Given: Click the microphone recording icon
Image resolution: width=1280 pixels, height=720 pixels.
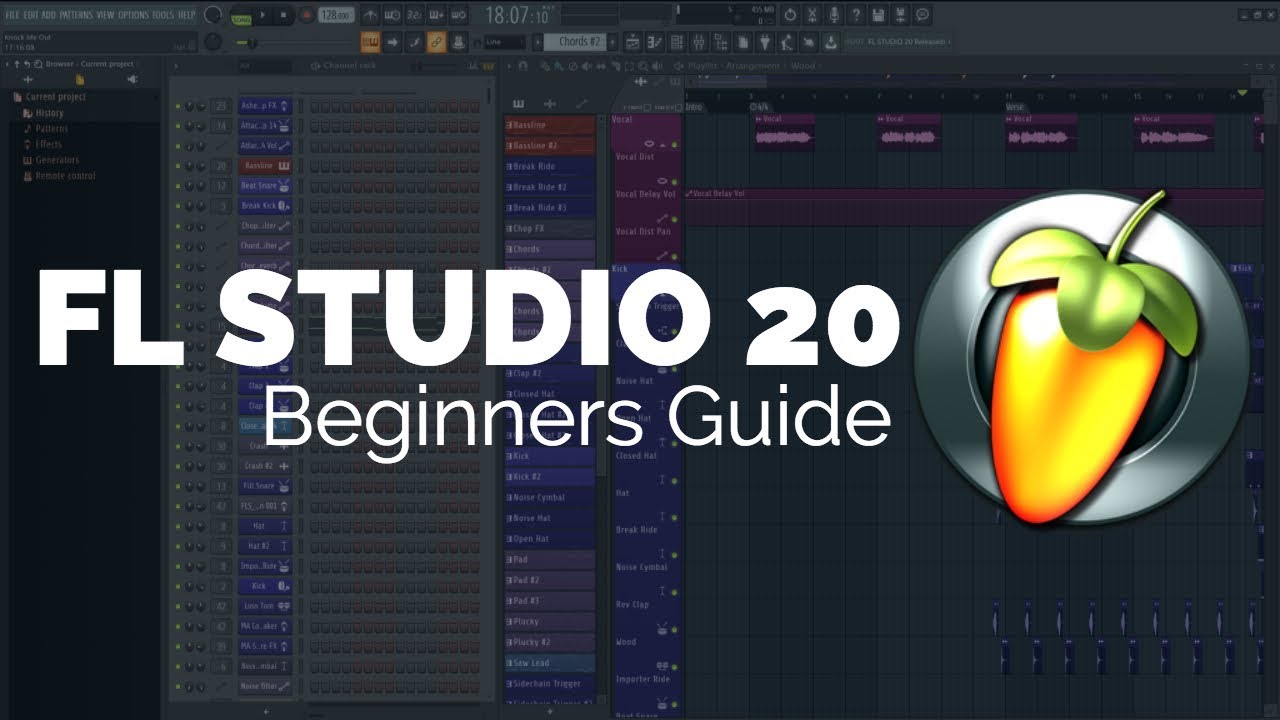Looking at the screenshot, I should 834,15.
